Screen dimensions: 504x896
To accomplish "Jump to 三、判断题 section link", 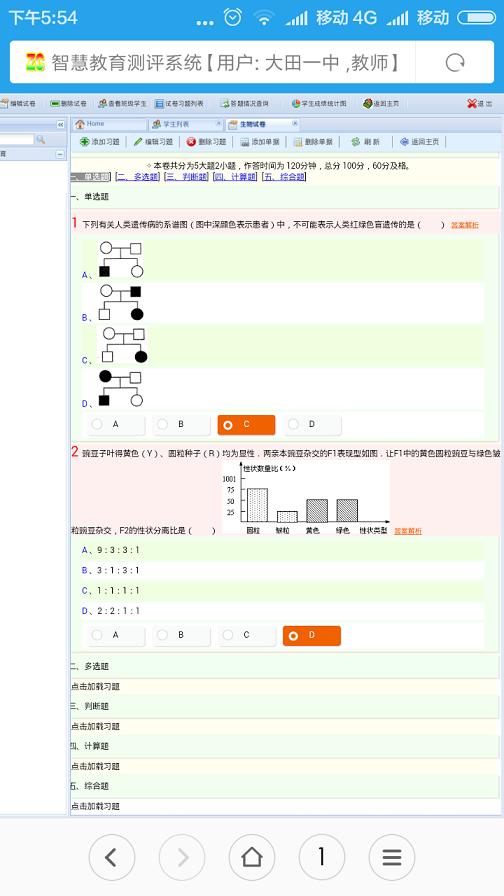I will point(186,177).
